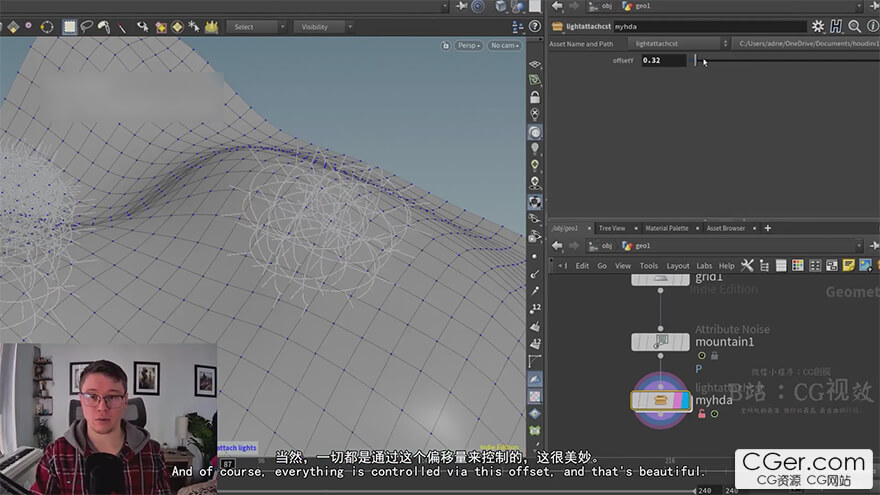
Task: Go back in network editor navigation
Action: tap(557, 246)
